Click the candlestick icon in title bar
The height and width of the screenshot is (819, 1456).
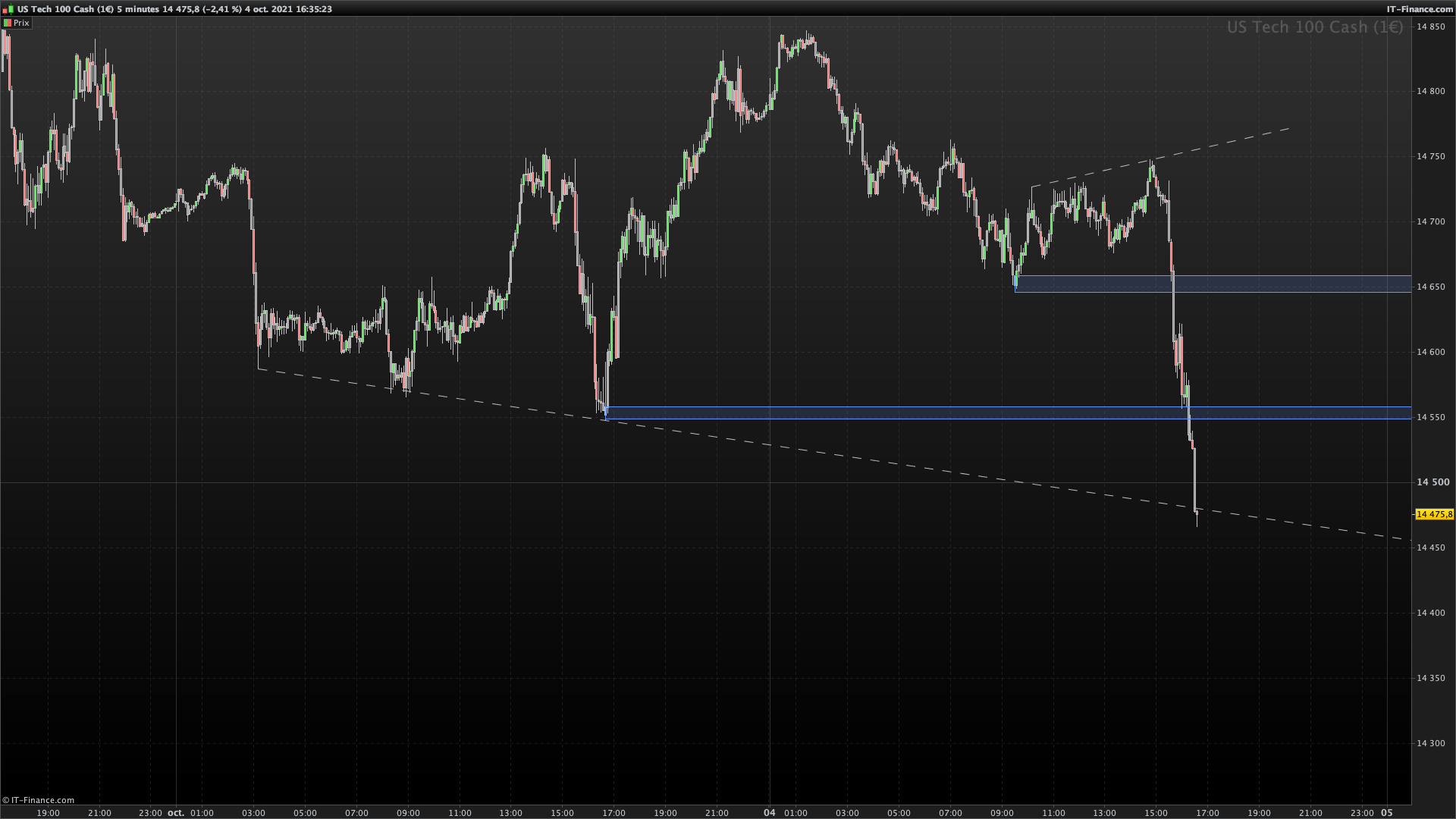[8, 9]
